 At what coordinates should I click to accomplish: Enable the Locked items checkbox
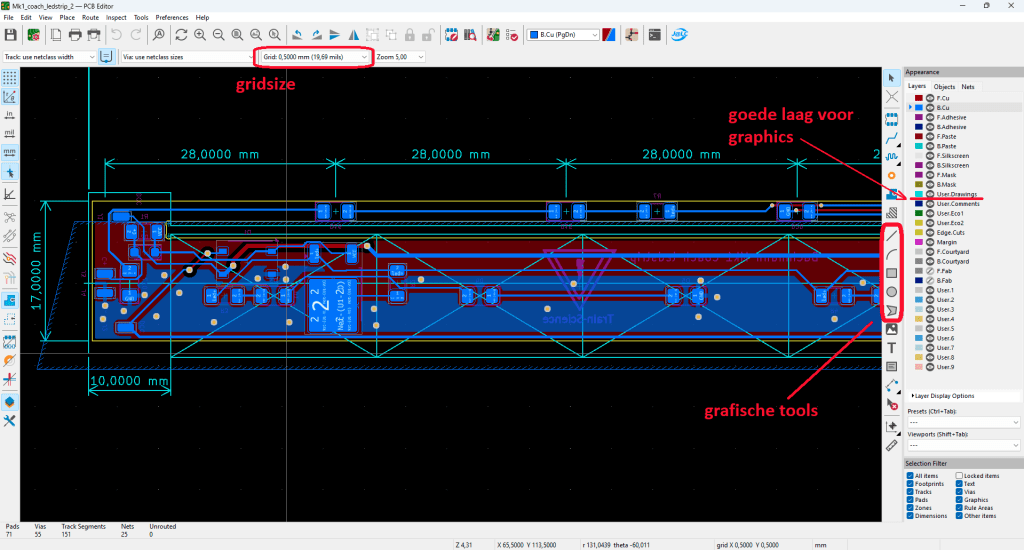[960, 476]
